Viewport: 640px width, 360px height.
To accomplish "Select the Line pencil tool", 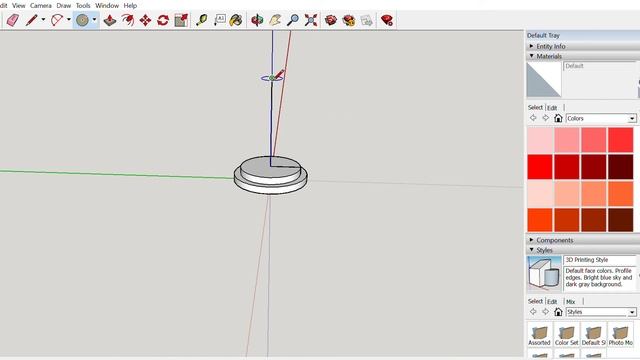I will [x=31, y=20].
